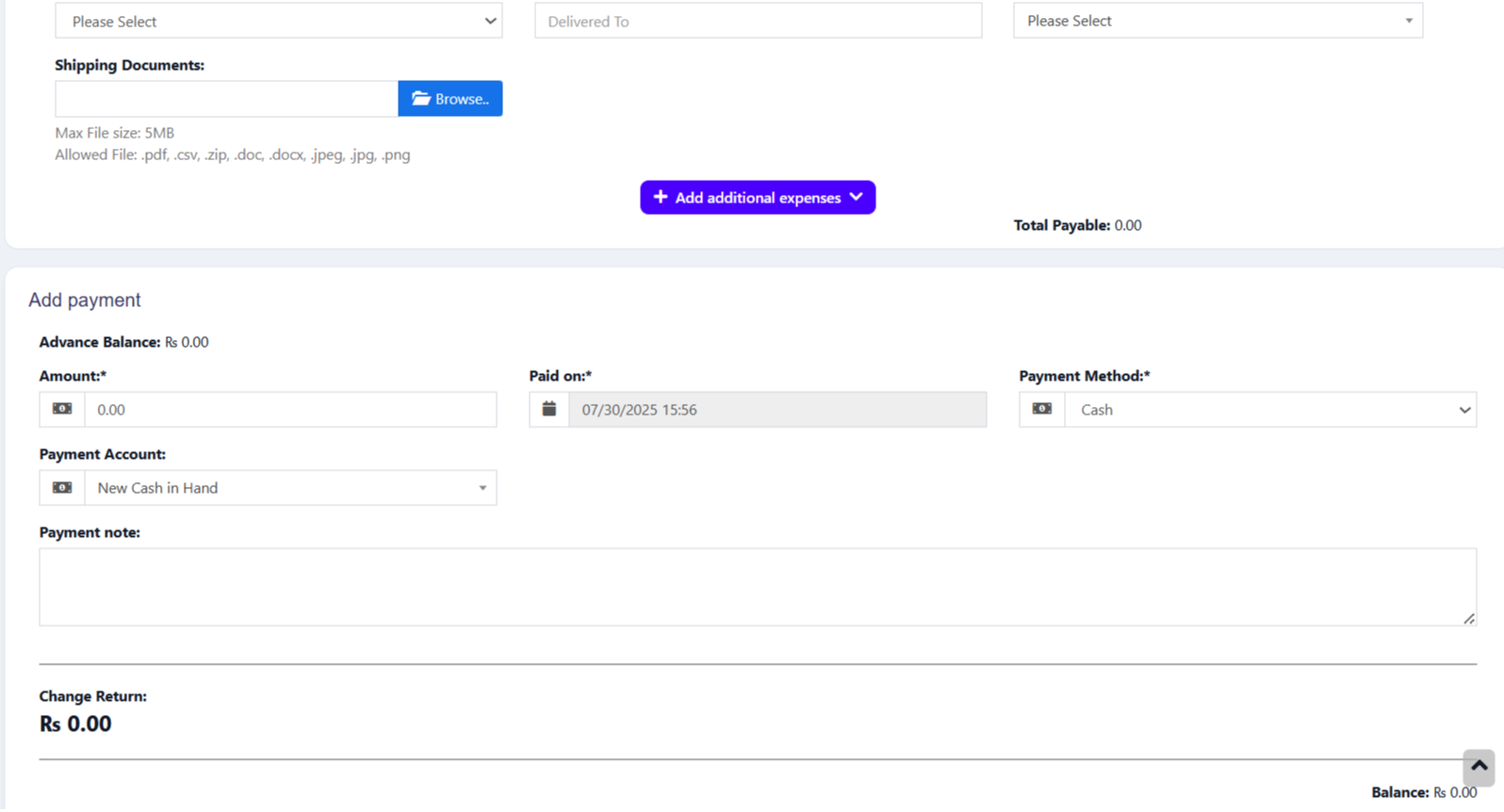Open Payment Account dropdown showing New Cash in Hand
The width and height of the screenshot is (1504, 812).
point(290,488)
